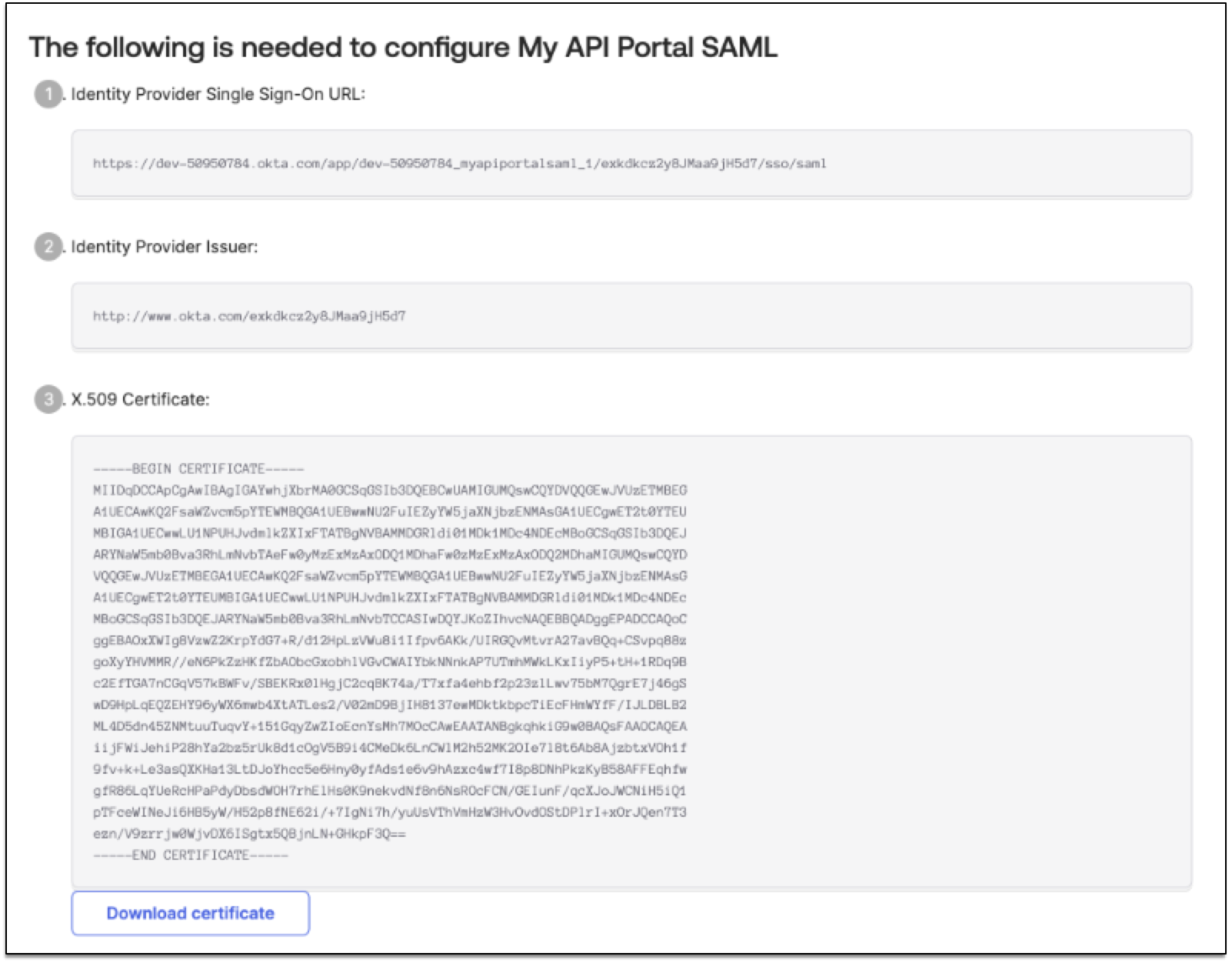1232x963 pixels.
Task: Select the Identity Provider Single Sign-On URL label
Action: 219,94
